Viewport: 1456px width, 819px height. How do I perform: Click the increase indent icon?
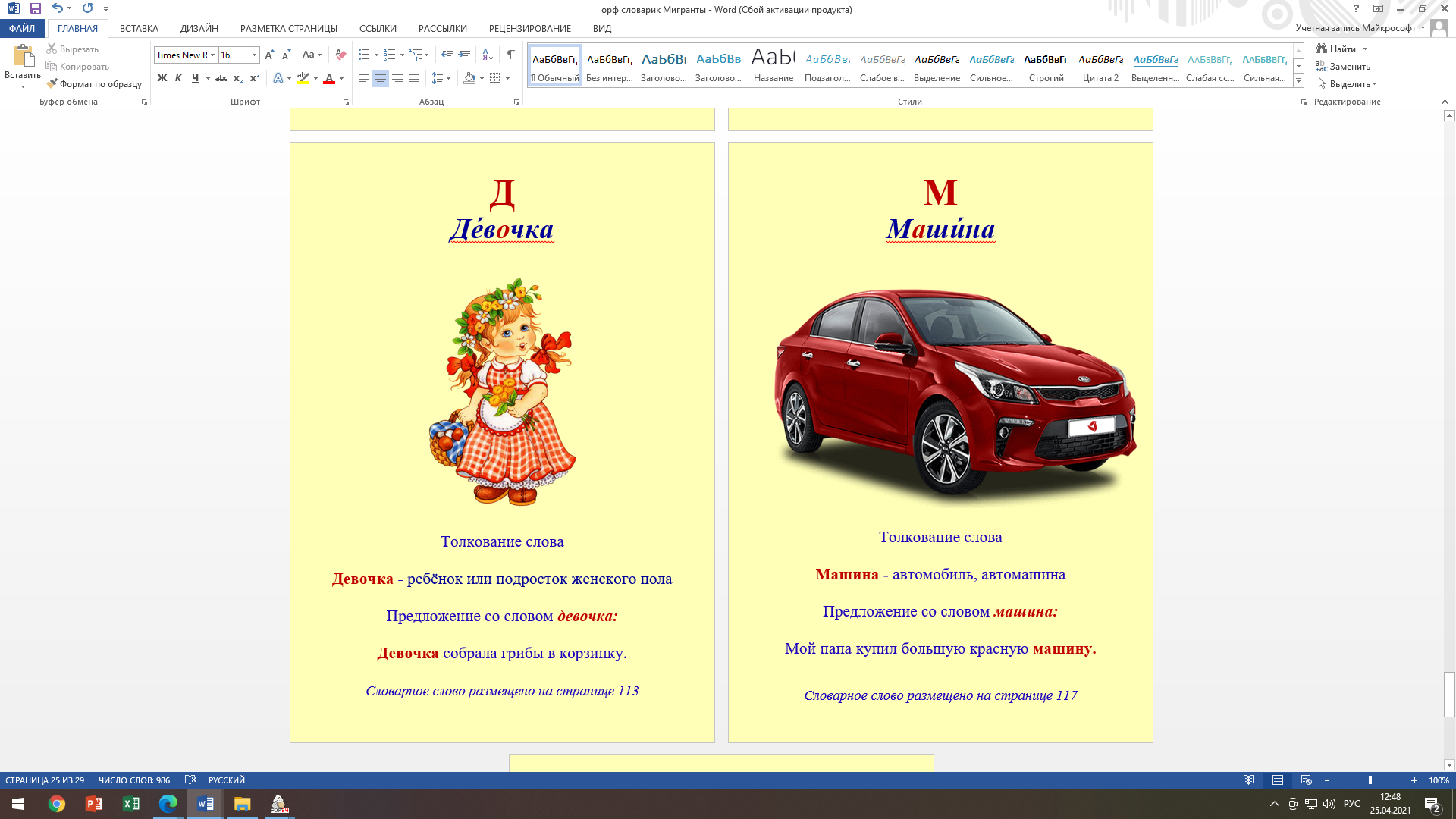pos(464,55)
